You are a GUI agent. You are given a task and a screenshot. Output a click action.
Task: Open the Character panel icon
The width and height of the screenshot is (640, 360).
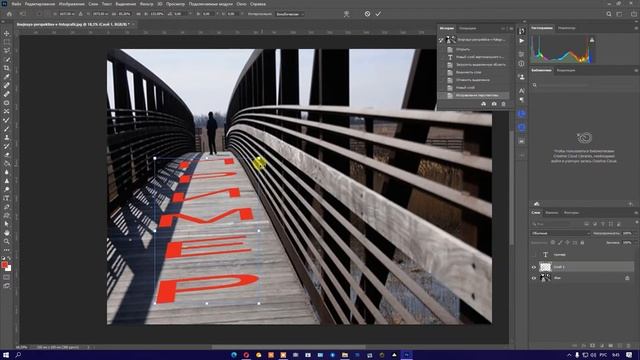[522, 91]
